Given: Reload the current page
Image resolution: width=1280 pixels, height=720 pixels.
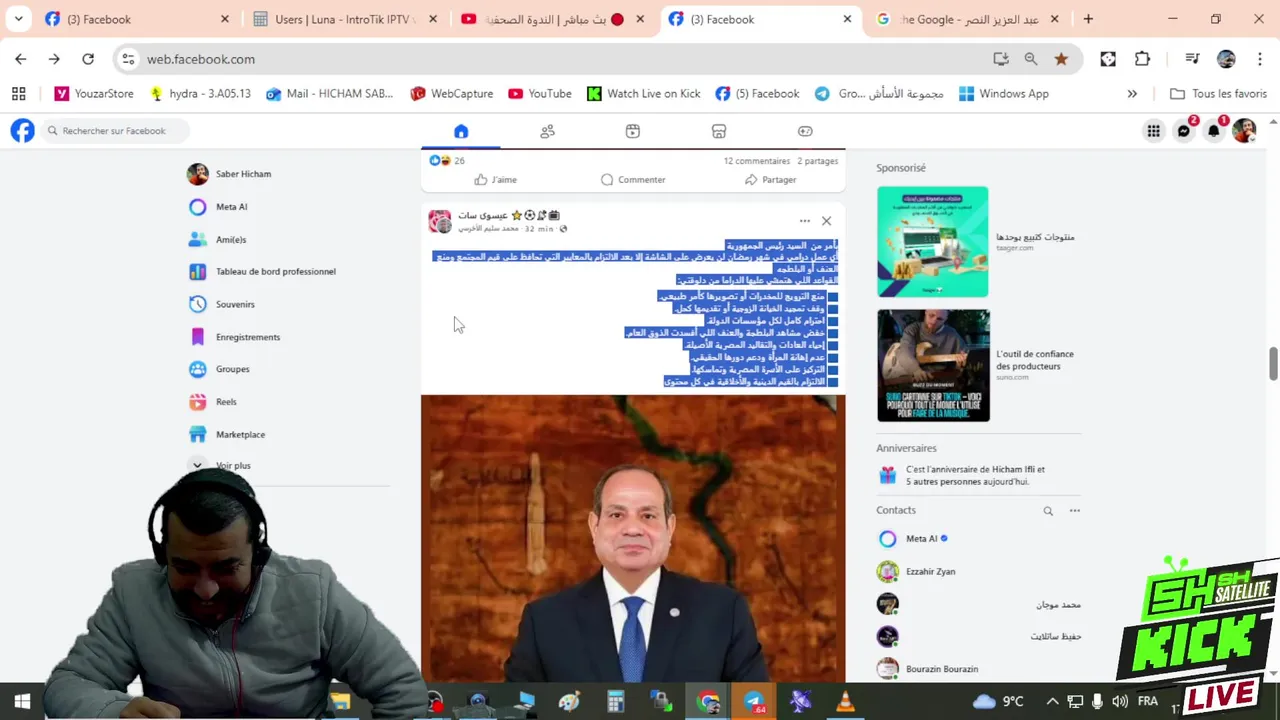Looking at the screenshot, I should coord(88,59).
